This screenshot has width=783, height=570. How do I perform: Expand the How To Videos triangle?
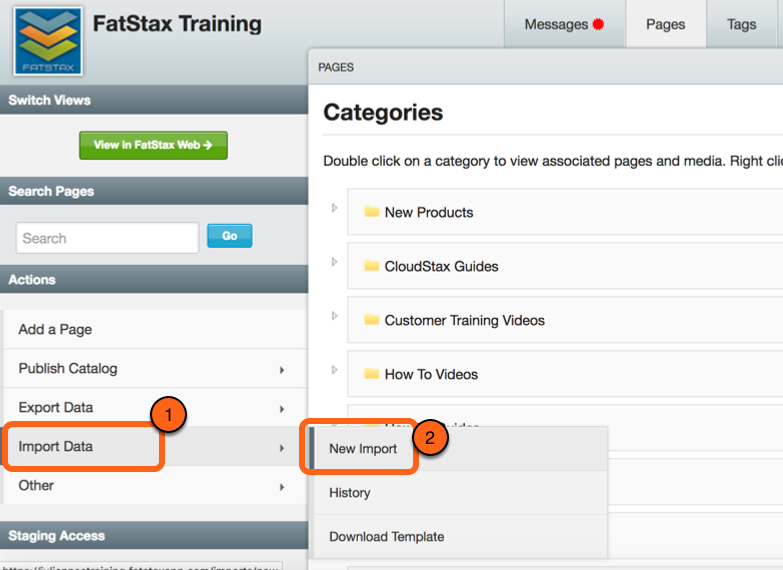point(335,370)
